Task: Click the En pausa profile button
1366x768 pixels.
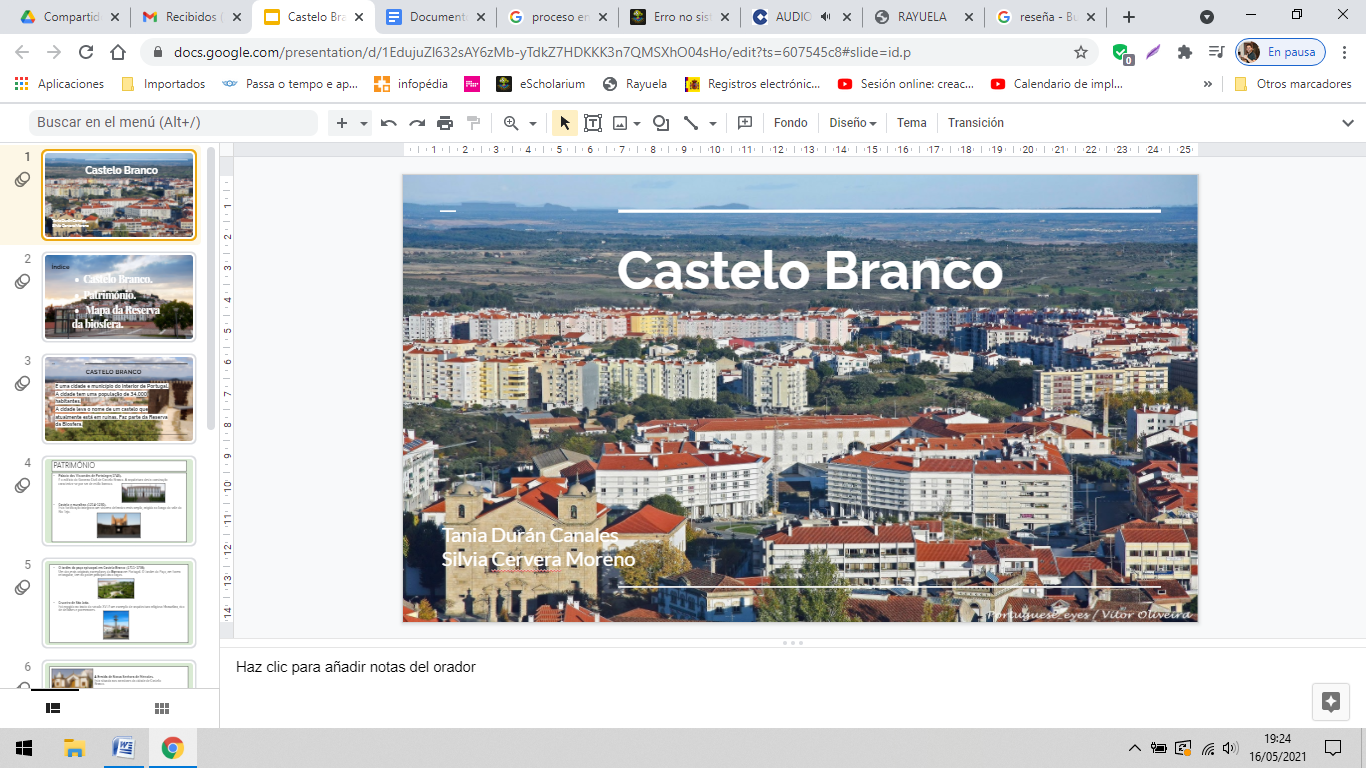Action: coord(1281,52)
